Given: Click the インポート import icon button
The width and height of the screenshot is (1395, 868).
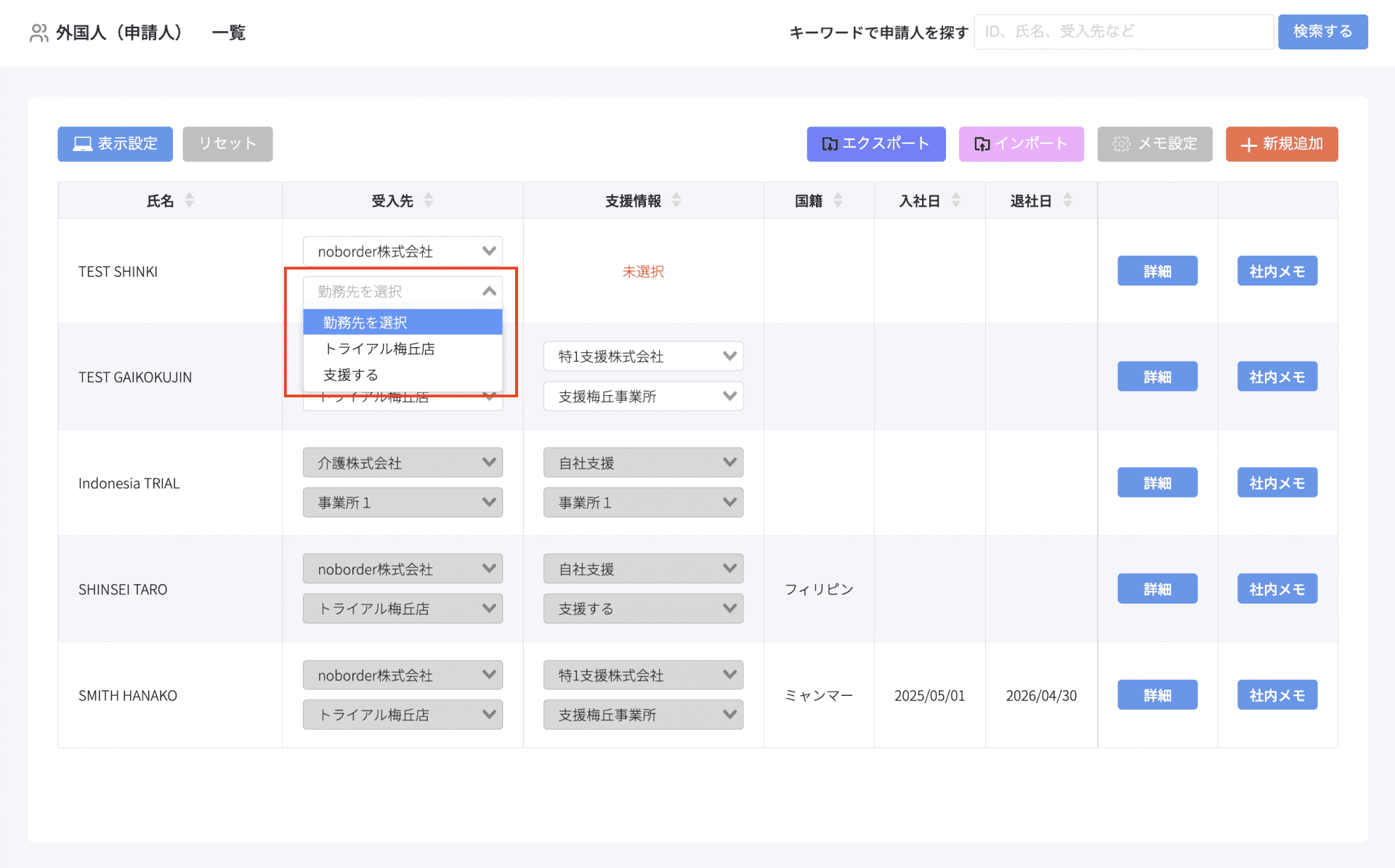Looking at the screenshot, I should [x=1021, y=144].
